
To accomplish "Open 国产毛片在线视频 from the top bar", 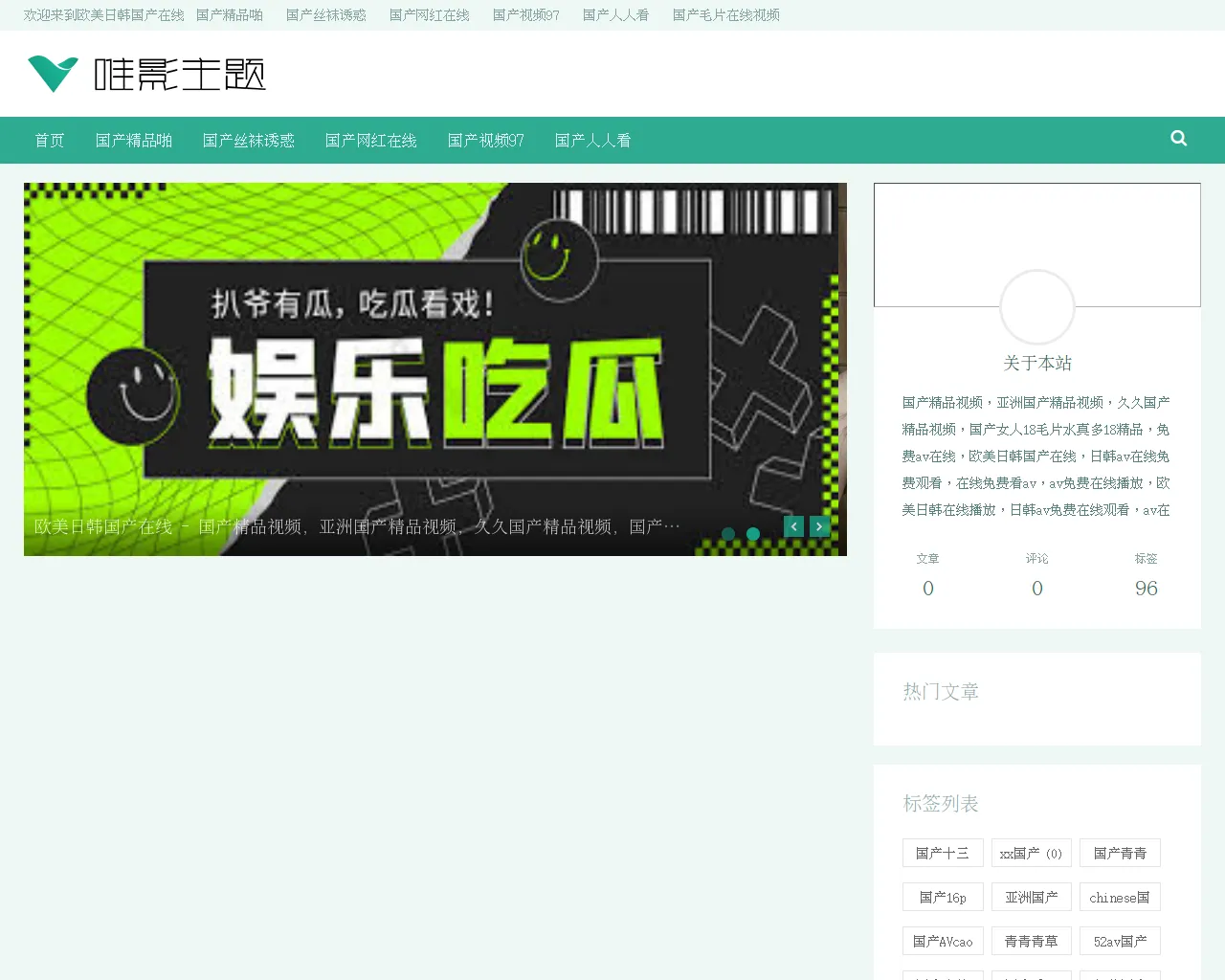I will [x=724, y=14].
